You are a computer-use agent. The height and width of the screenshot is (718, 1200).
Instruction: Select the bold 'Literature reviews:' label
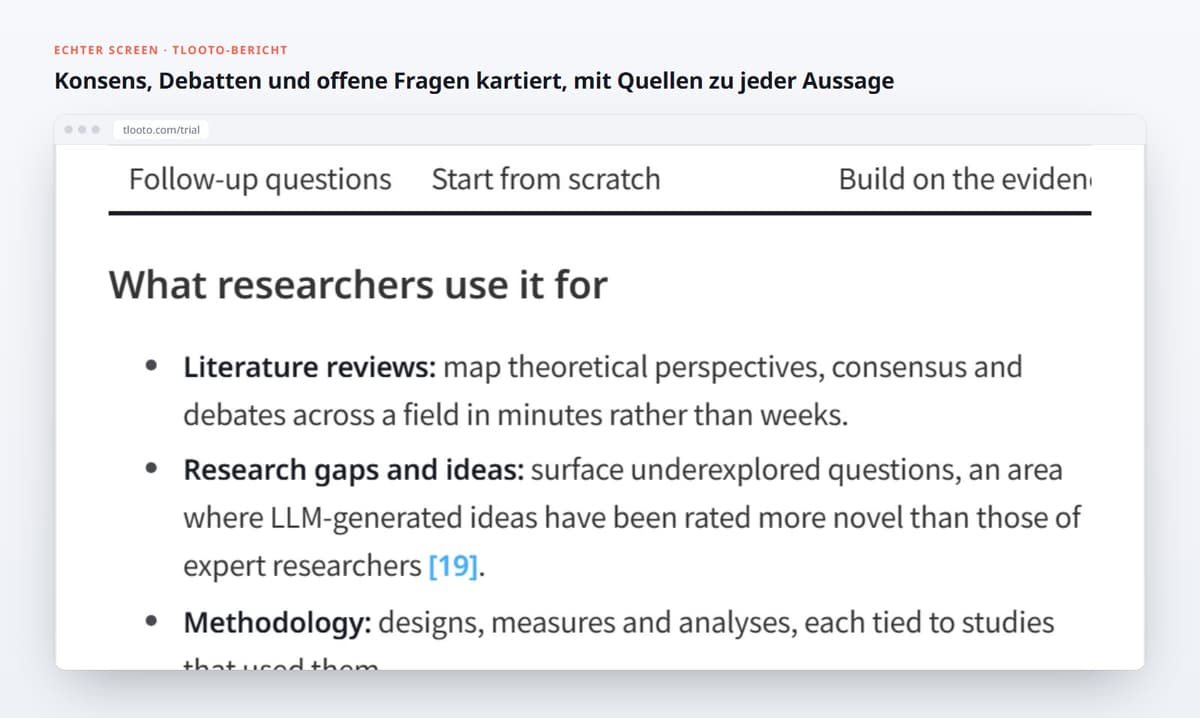click(x=309, y=367)
